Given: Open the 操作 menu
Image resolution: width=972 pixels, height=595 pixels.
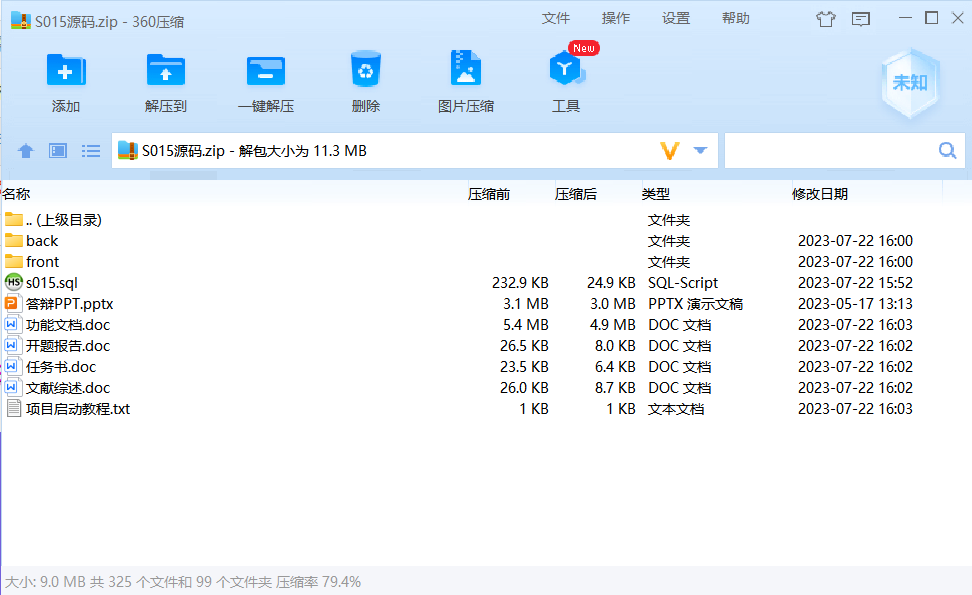Looking at the screenshot, I should pyautogui.click(x=616, y=19).
